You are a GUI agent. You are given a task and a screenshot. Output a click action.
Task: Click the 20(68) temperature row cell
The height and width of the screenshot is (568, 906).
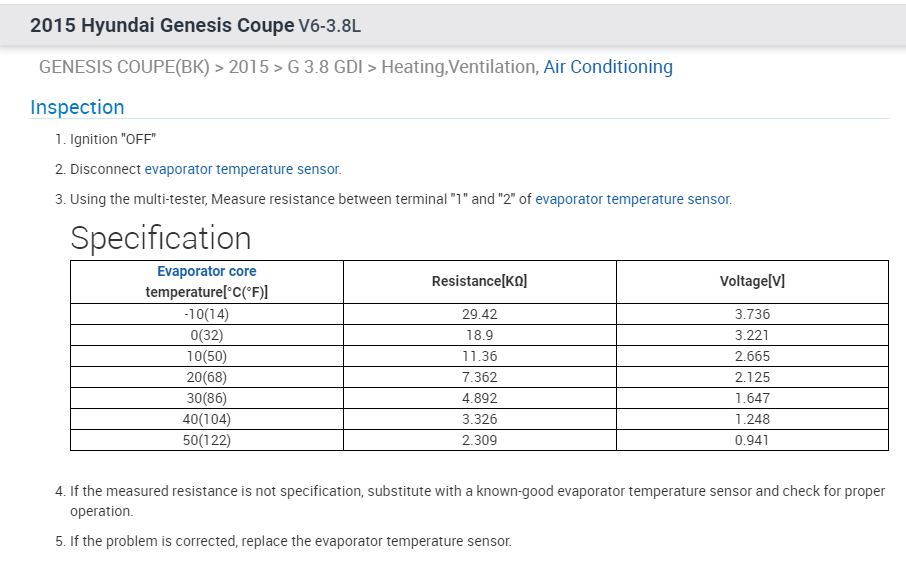[206, 377]
